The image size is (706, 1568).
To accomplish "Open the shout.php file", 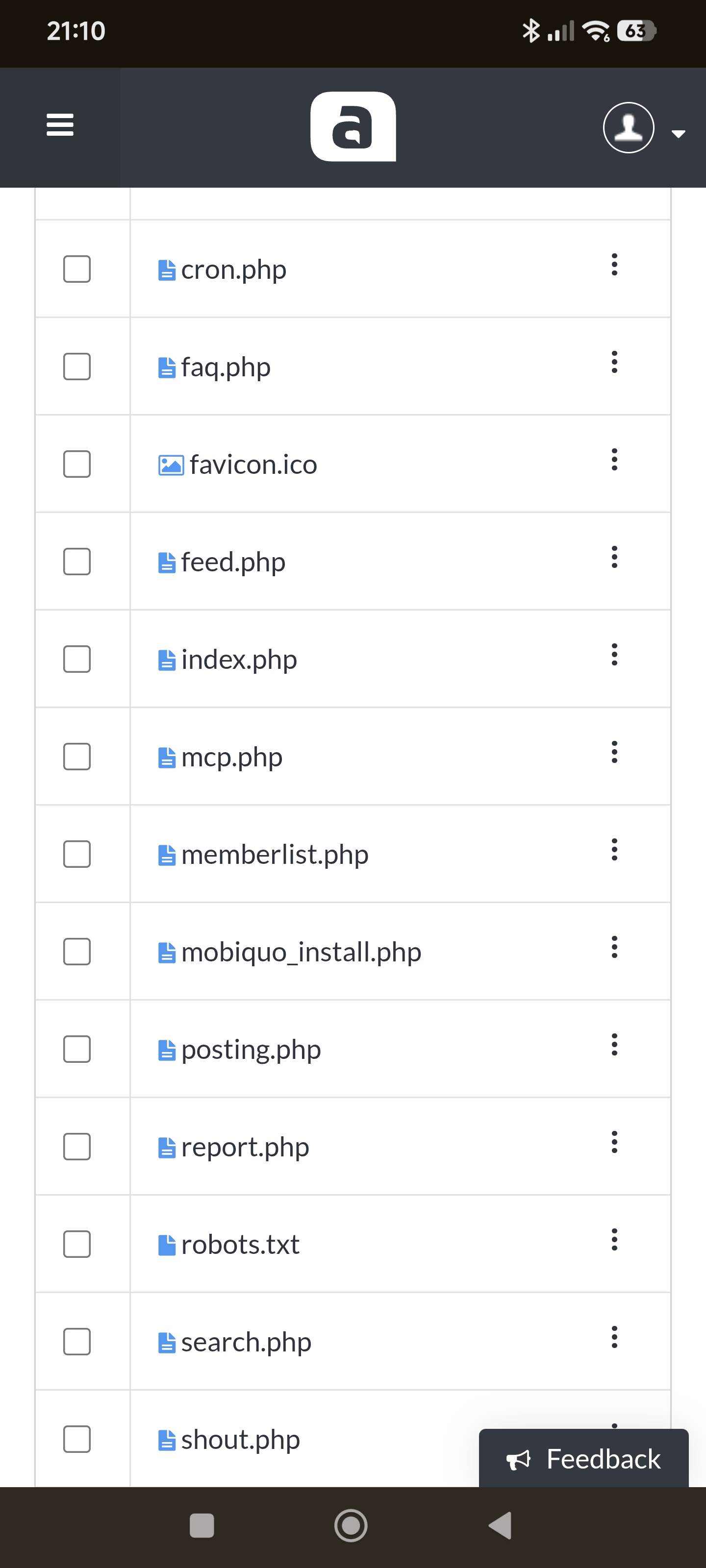I will pyautogui.click(x=240, y=1440).
